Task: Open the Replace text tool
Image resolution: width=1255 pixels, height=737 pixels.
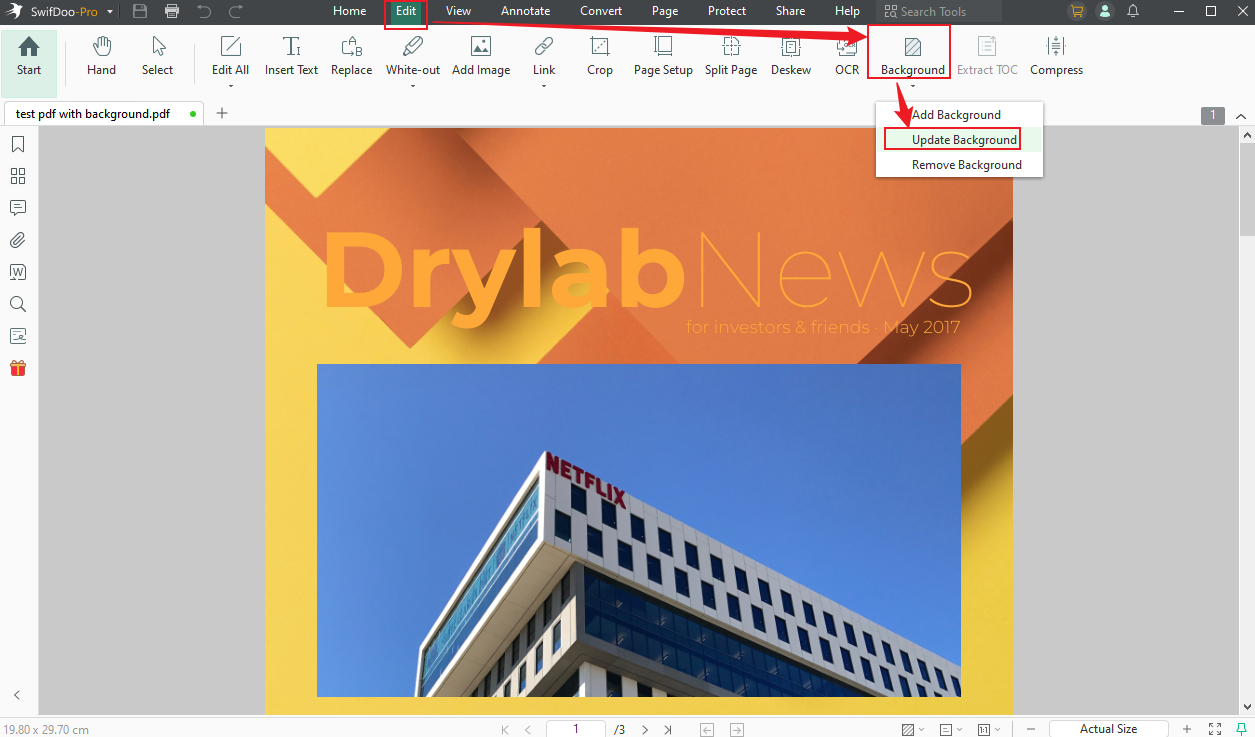Action: (351, 57)
